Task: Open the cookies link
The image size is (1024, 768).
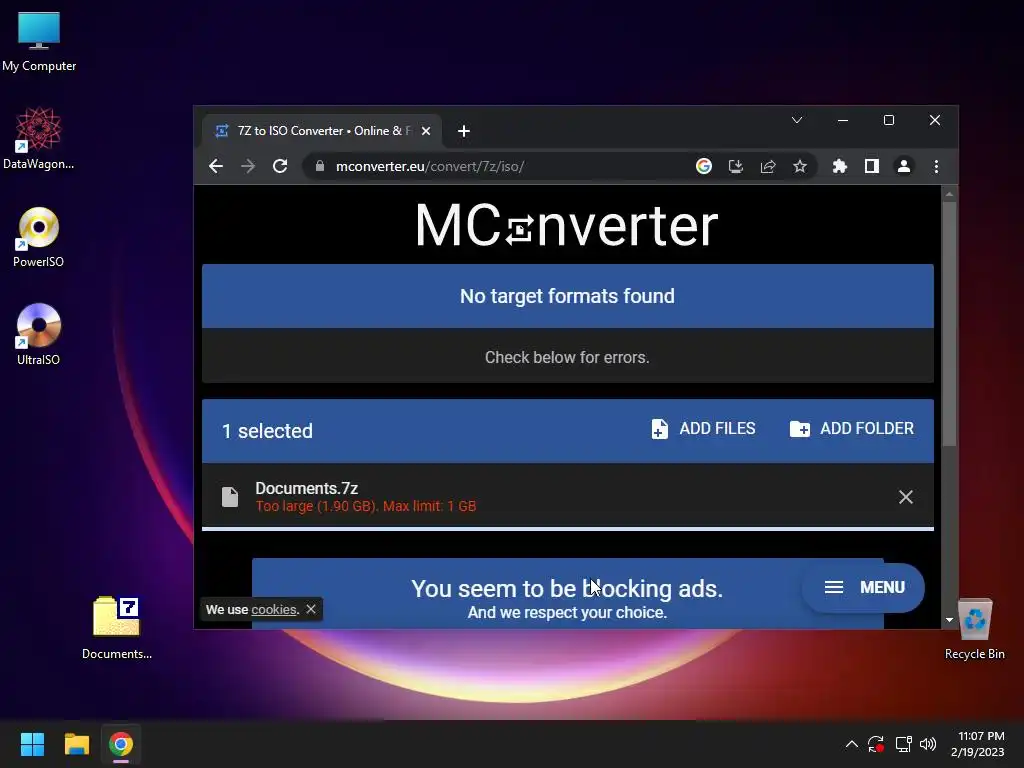Action: pos(274,609)
